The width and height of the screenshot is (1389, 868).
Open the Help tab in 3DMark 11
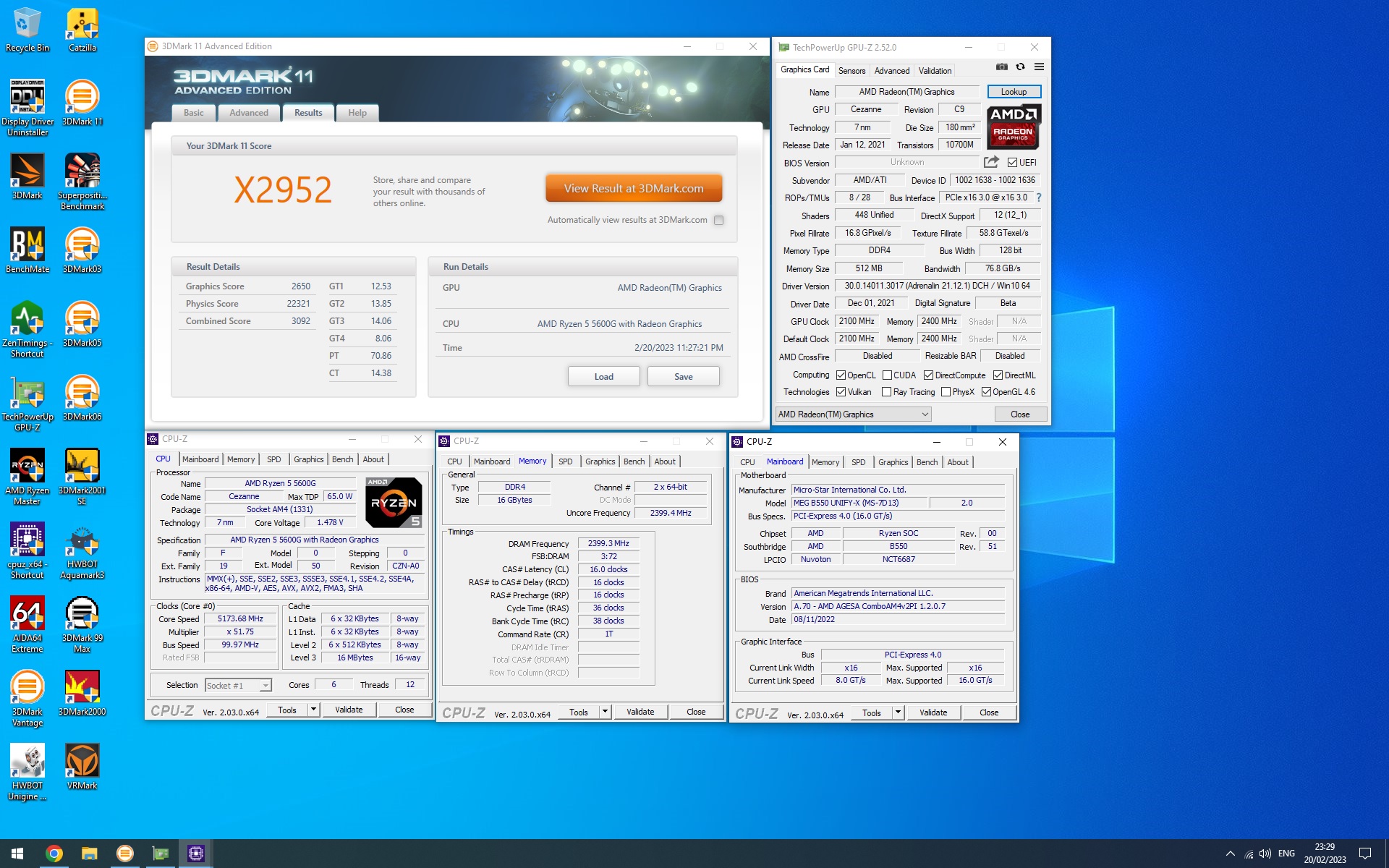(x=357, y=113)
